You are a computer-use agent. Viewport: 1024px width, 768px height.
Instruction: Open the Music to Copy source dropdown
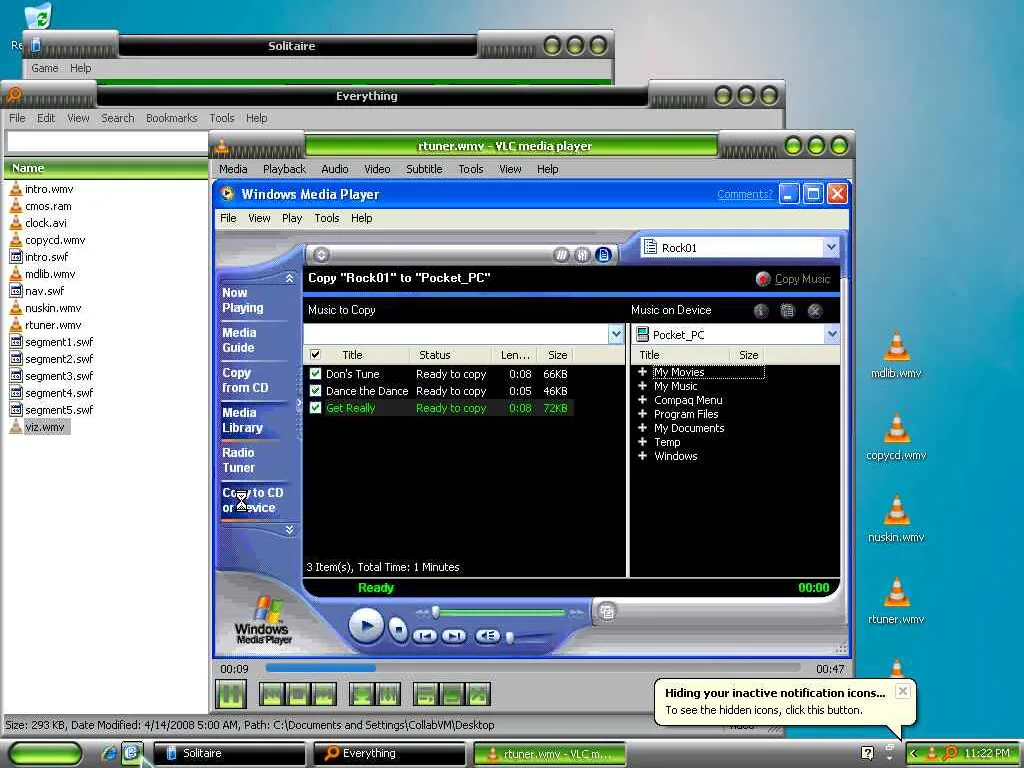pos(616,334)
